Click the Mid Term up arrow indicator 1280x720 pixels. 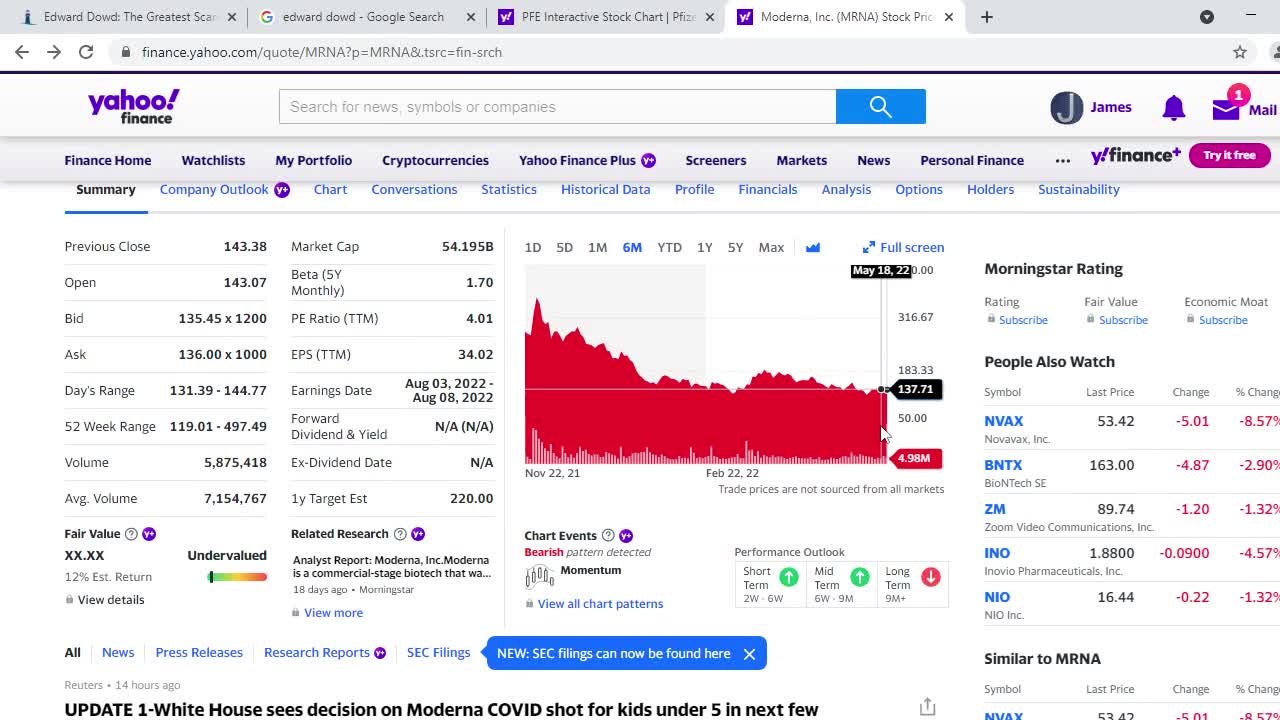coord(860,577)
